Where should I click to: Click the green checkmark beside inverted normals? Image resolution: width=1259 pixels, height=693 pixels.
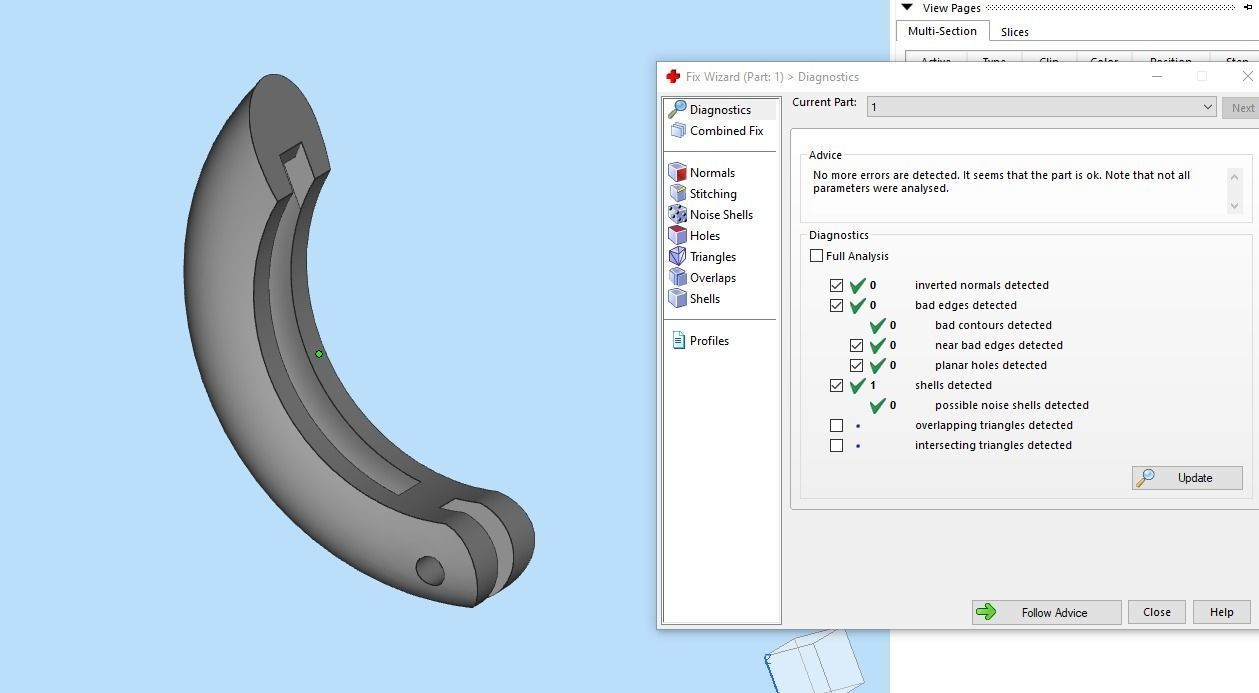pyautogui.click(x=857, y=285)
